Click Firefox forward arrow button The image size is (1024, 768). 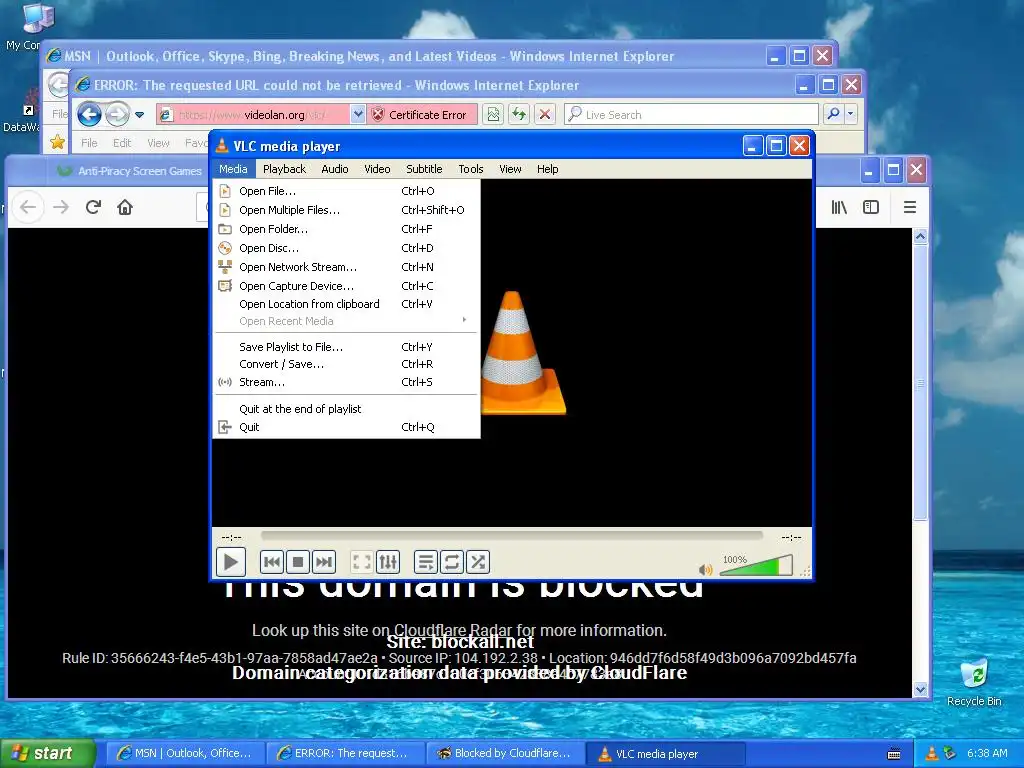coord(61,207)
